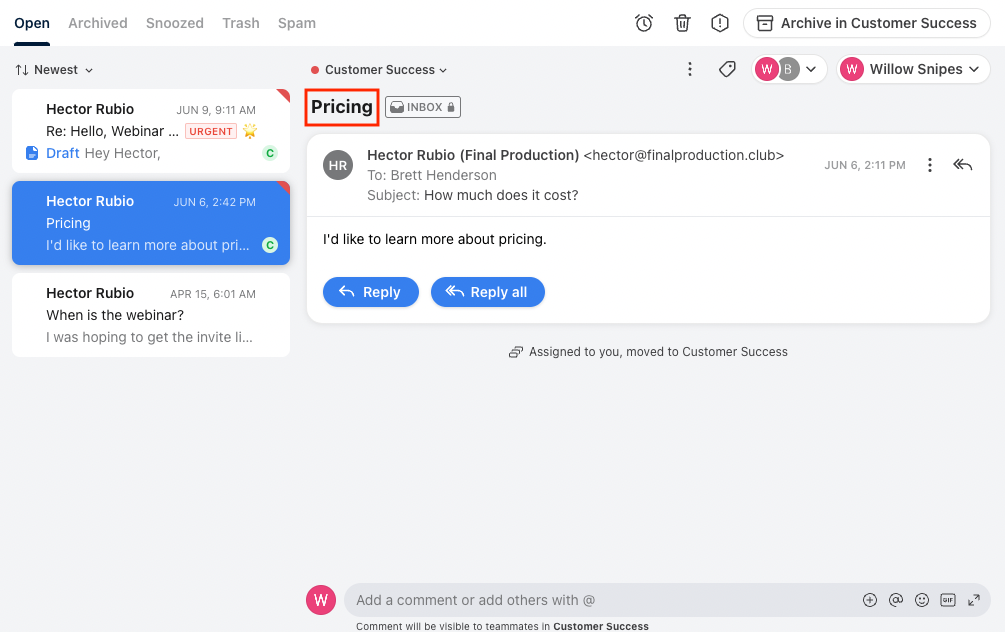1005x632 pixels.
Task: Open the snooze clock icon
Action: [645, 22]
